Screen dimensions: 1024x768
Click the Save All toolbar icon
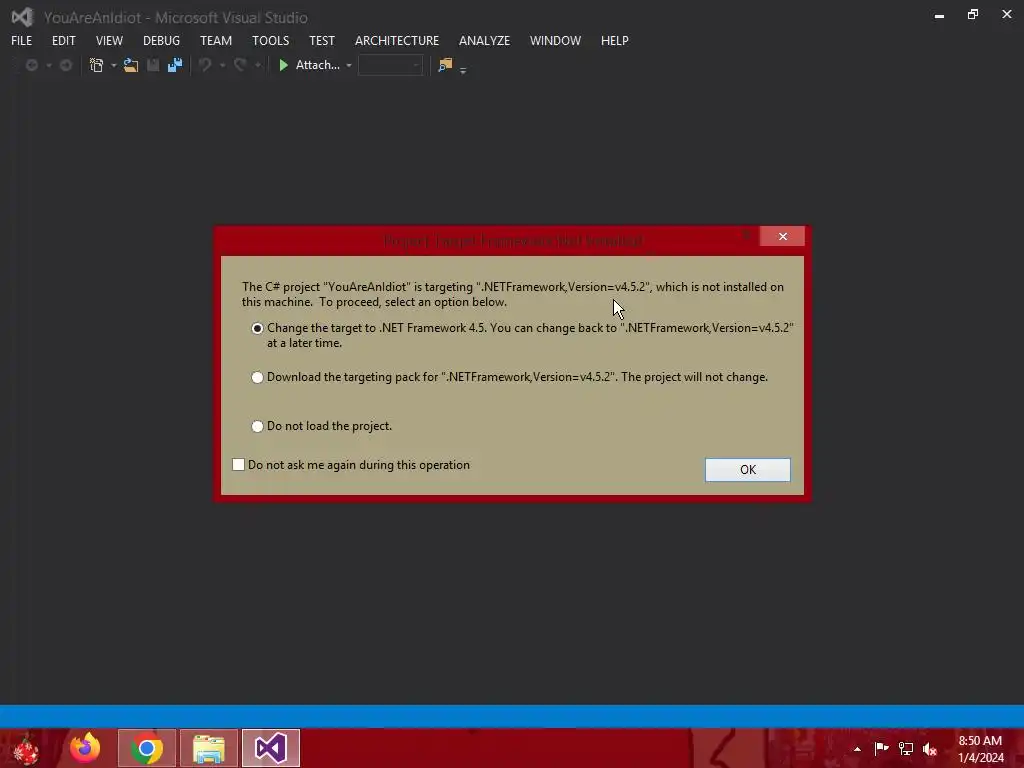tap(175, 65)
